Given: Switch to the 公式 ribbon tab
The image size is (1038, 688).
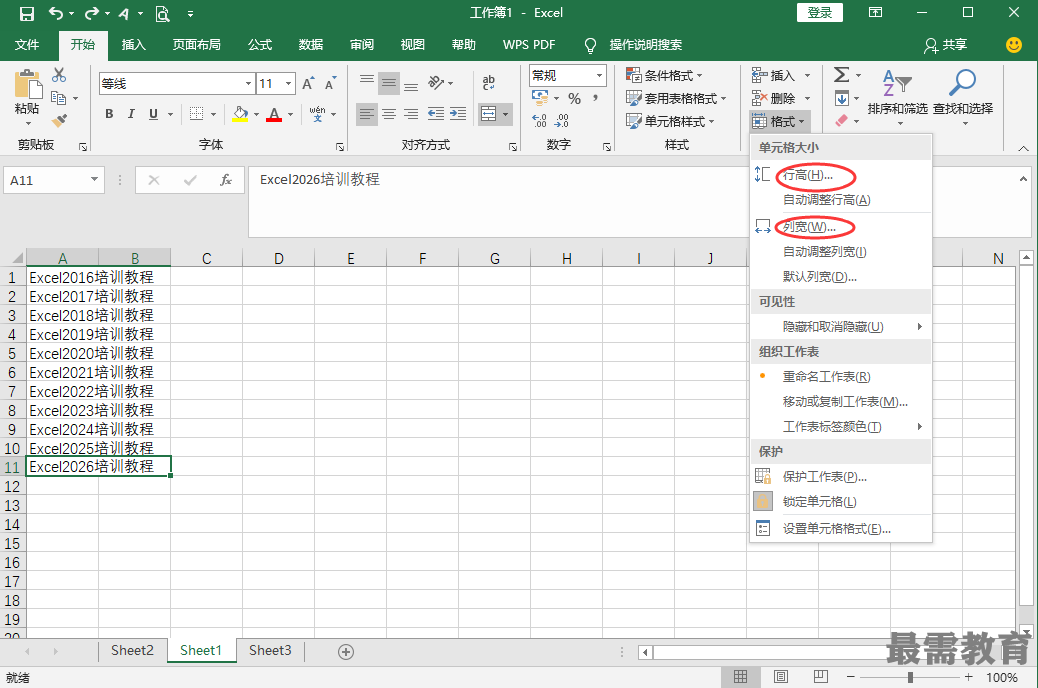Looking at the screenshot, I should tap(260, 44).
